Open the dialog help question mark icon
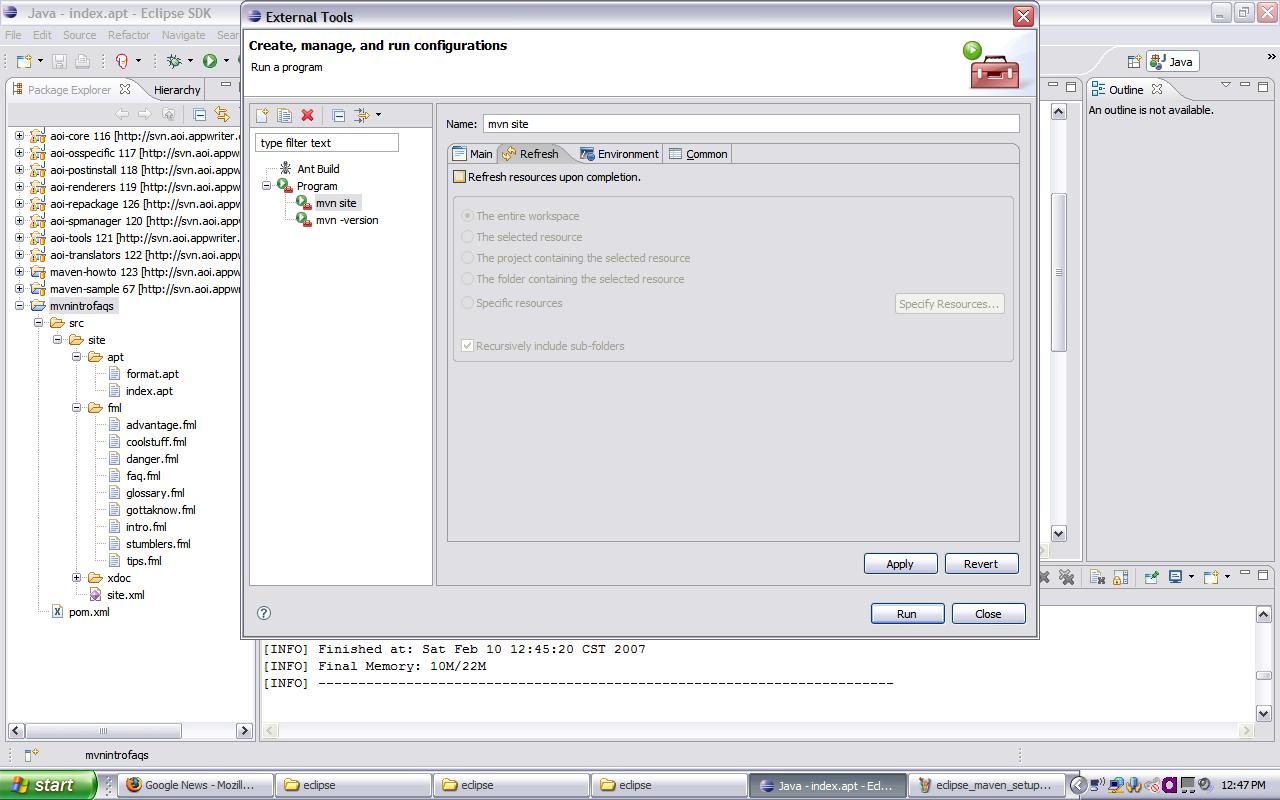Screen dimensions: 1280x800 pos(264,613)
